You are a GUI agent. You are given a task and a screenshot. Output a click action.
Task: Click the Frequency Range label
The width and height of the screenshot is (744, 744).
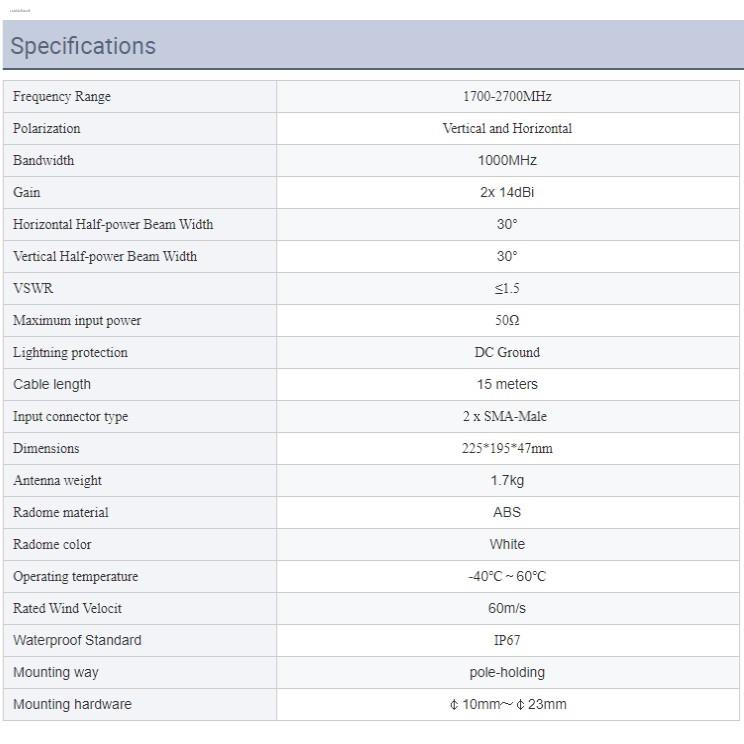coord(62,97)
